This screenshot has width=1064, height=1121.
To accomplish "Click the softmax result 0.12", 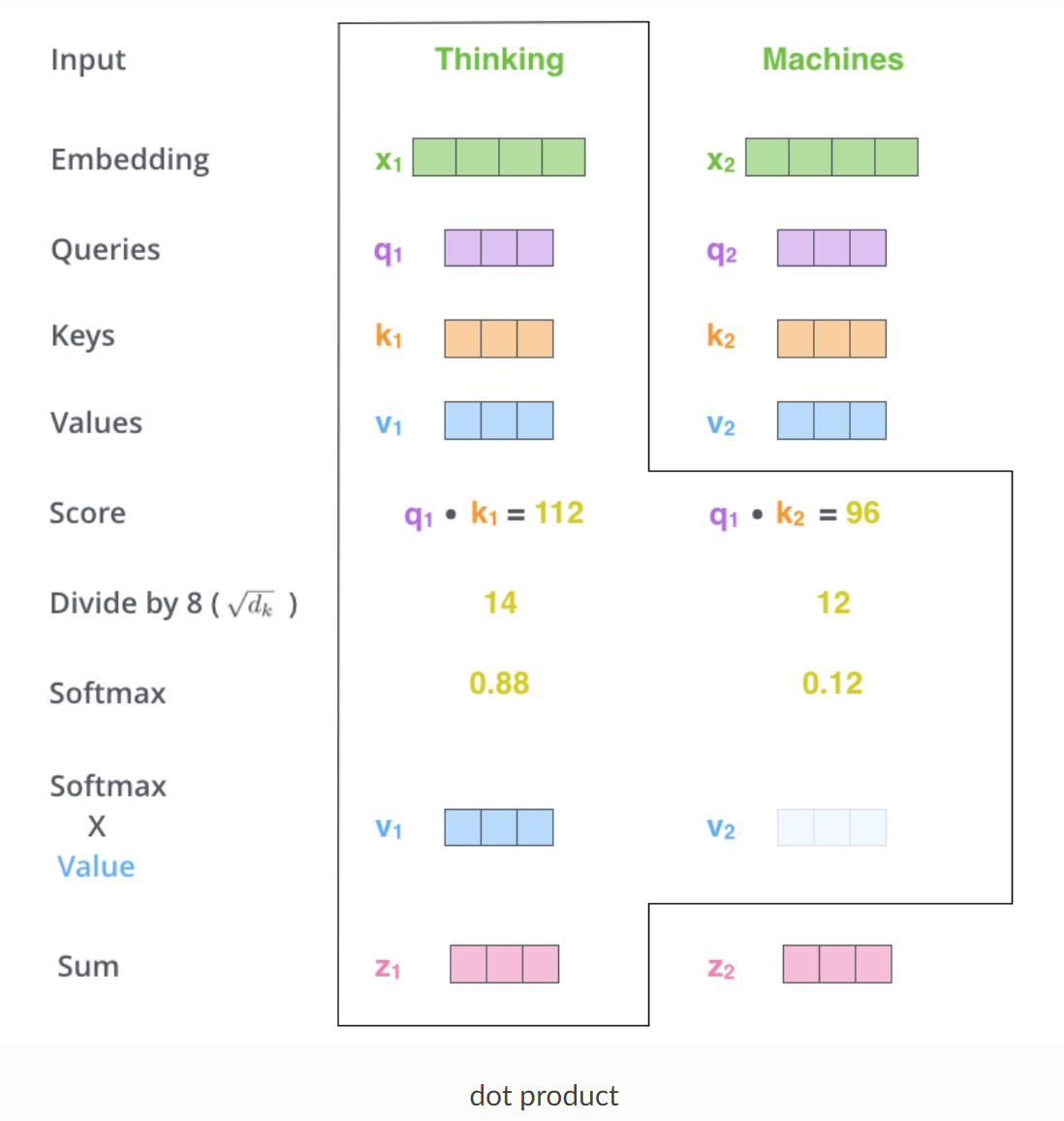I will [x=832, y=683].
